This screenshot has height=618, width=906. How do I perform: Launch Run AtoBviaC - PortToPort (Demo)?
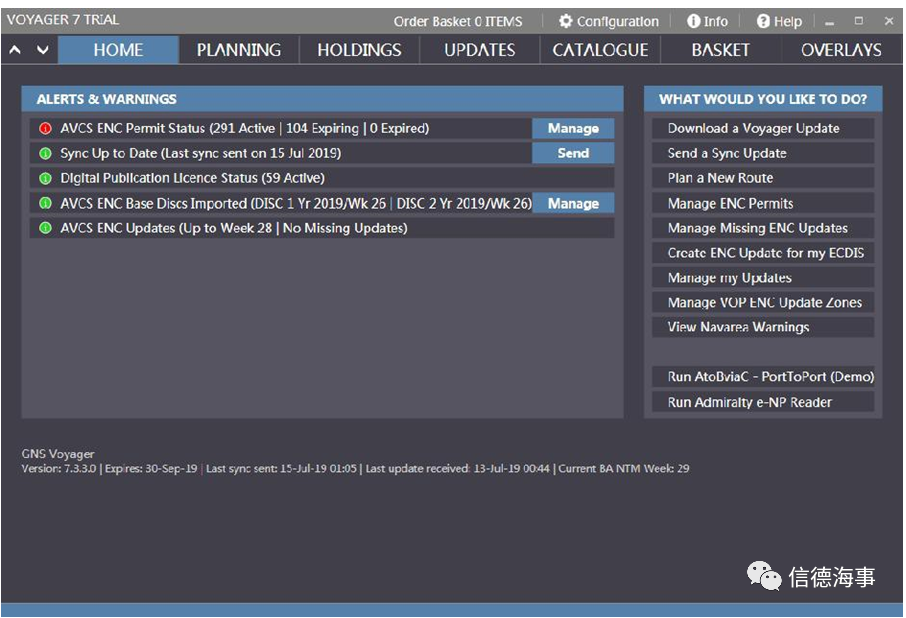pyautogui.click(x=763, y=377)
